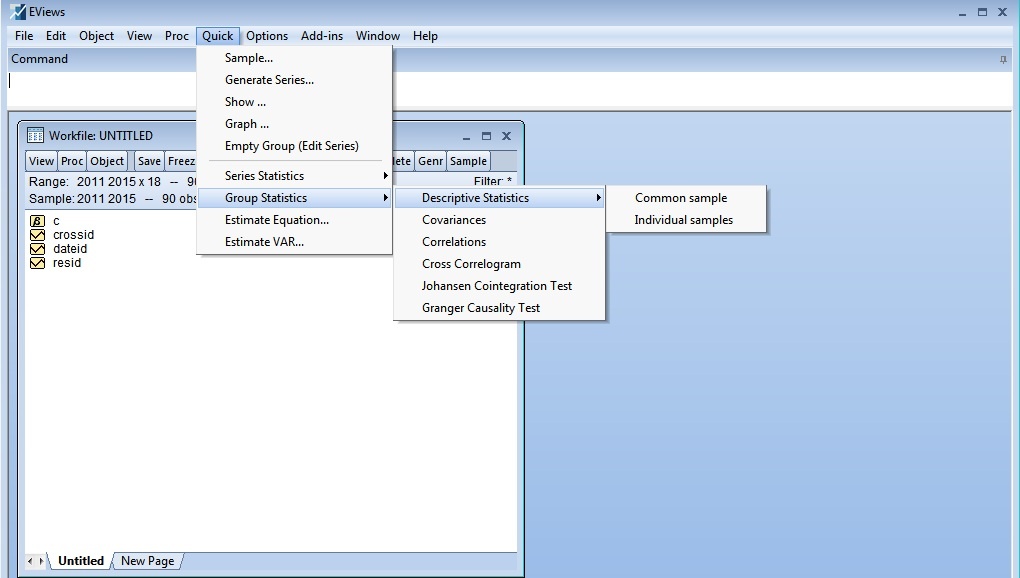The width and height of the screenshot is (1020, 578).
Task: Open the New Page tab
Action: (x=148, y=561)
